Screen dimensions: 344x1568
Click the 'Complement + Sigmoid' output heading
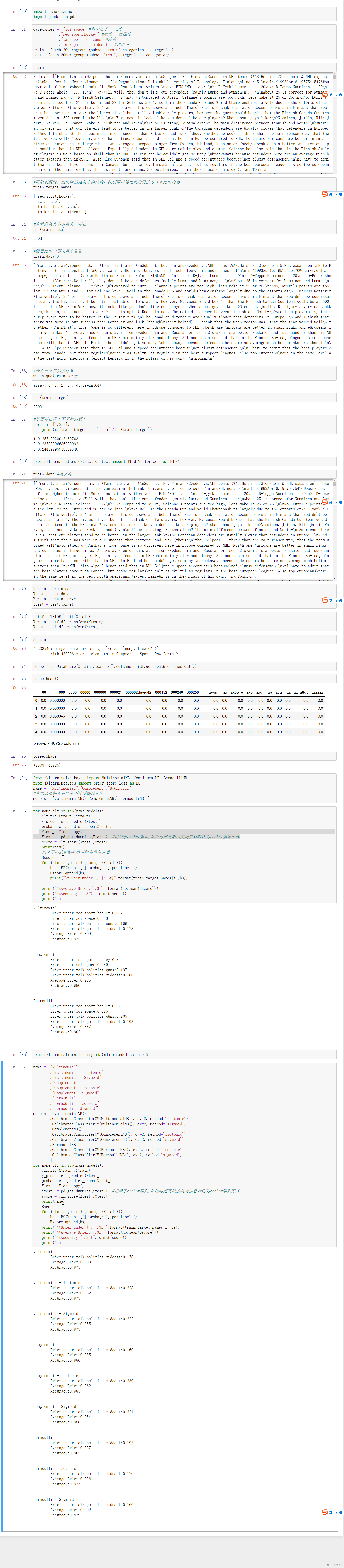pos(55,1407)
